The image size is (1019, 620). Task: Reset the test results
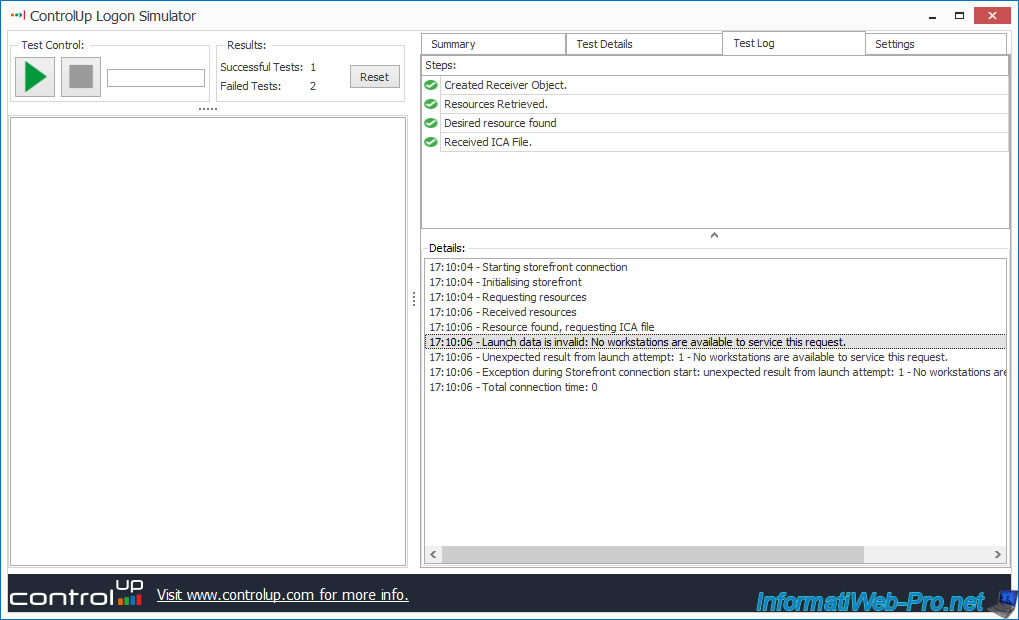374,77
